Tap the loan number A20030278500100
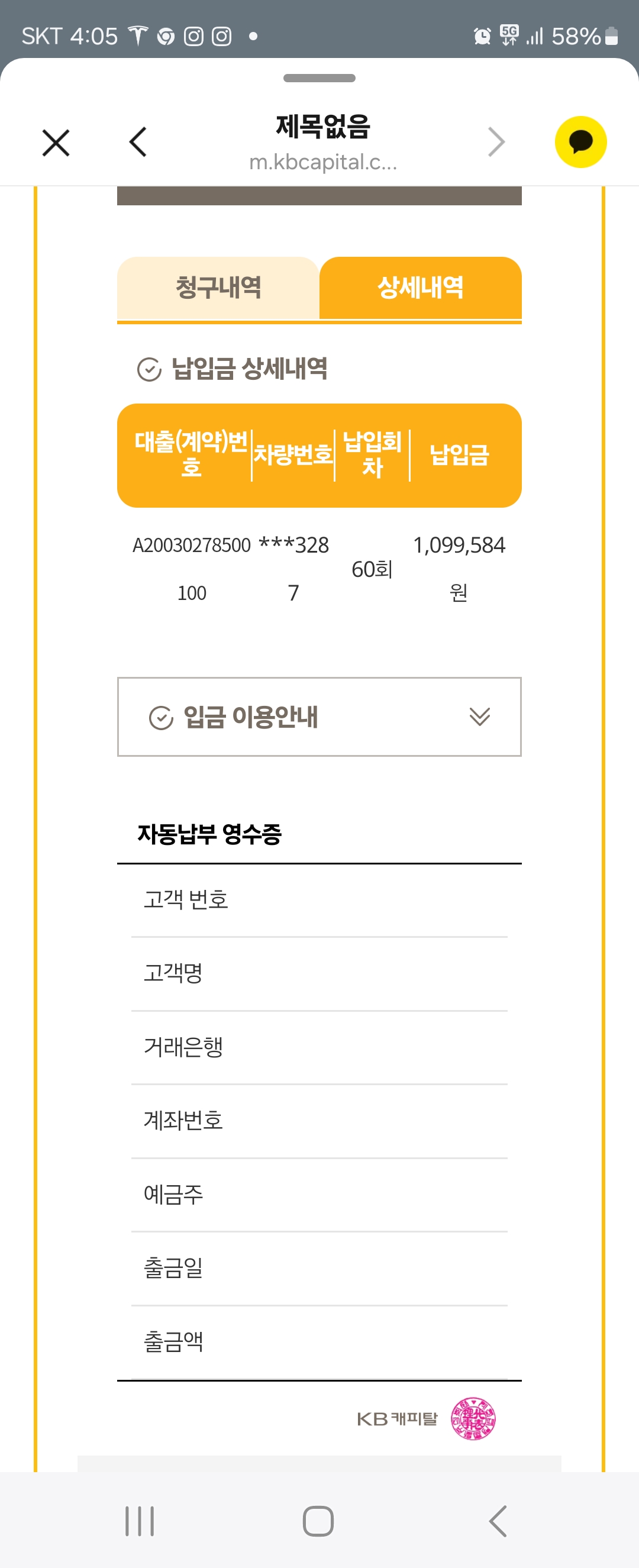Screen dimensions: 639x1568 pyautogui.click(x=192, y=569)
